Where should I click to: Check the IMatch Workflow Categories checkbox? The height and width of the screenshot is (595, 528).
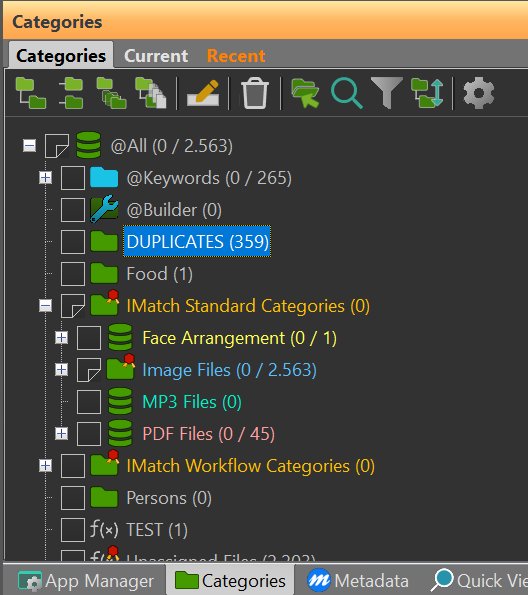pos(73,466)
